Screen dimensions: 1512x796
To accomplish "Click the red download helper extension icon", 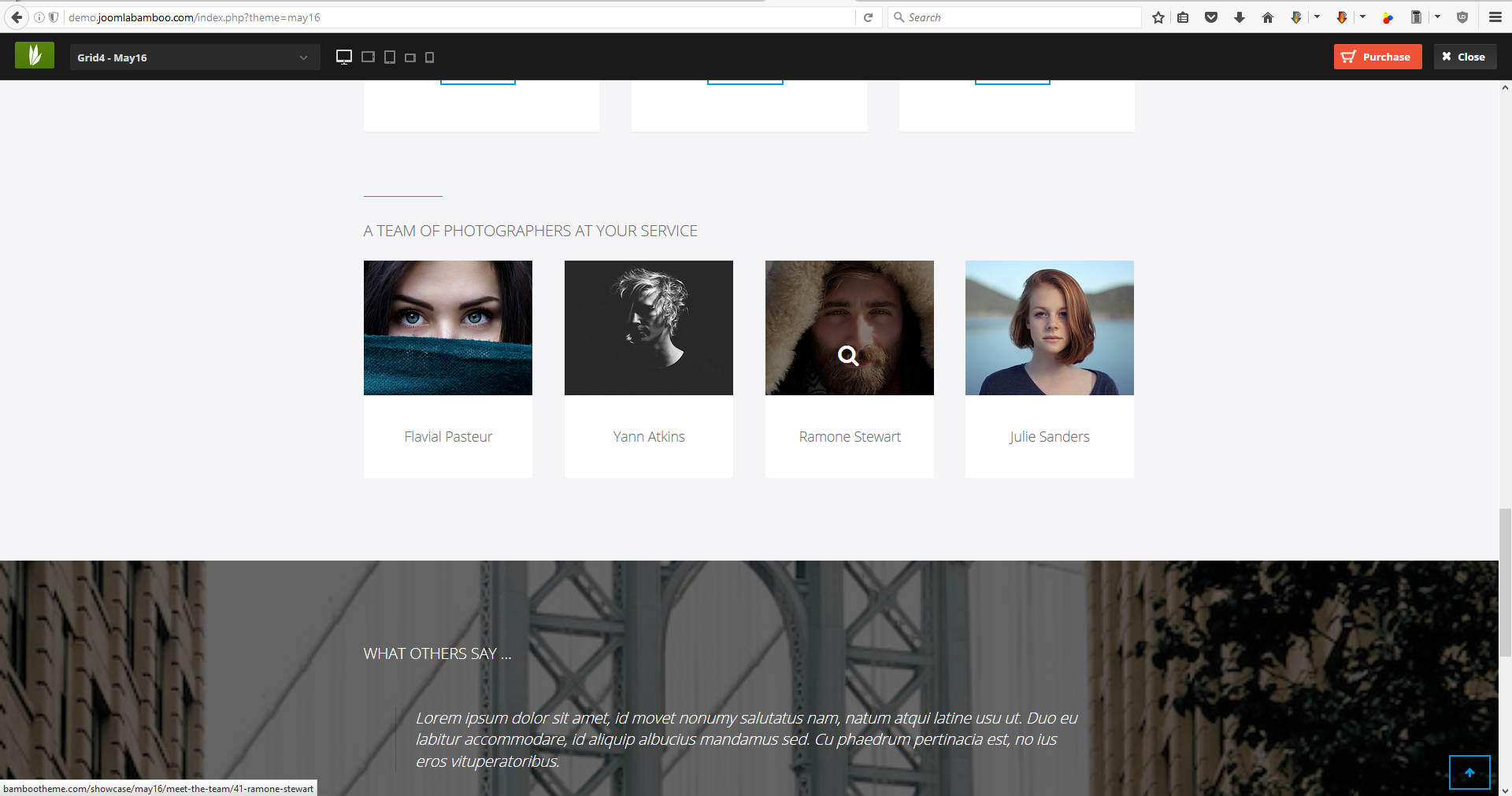I will pos(1342,17).
